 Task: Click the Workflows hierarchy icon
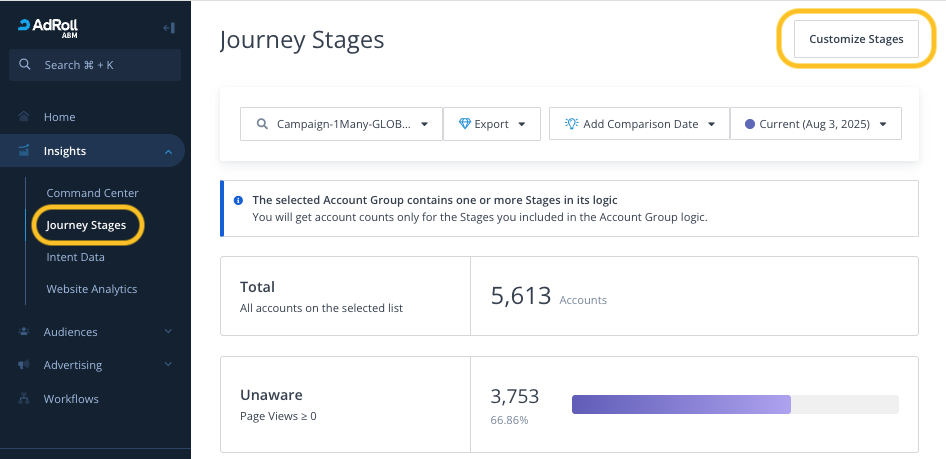click(x=23, y=399)
